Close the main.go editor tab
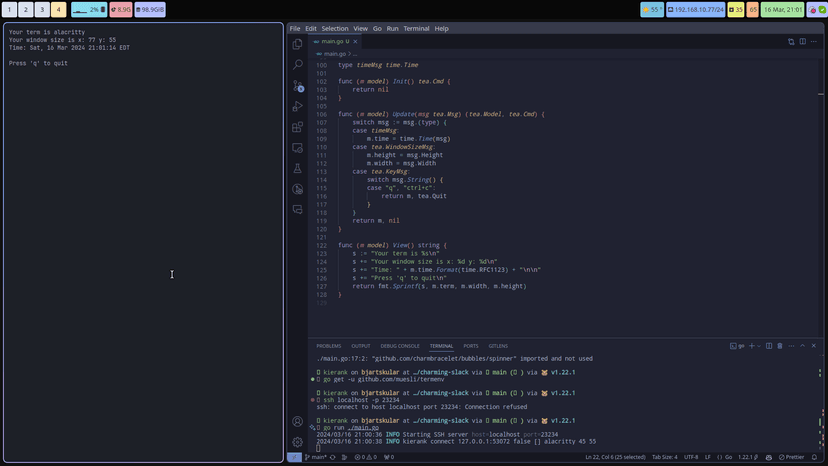Screen dimensions: 828x466 coord(355,42)
